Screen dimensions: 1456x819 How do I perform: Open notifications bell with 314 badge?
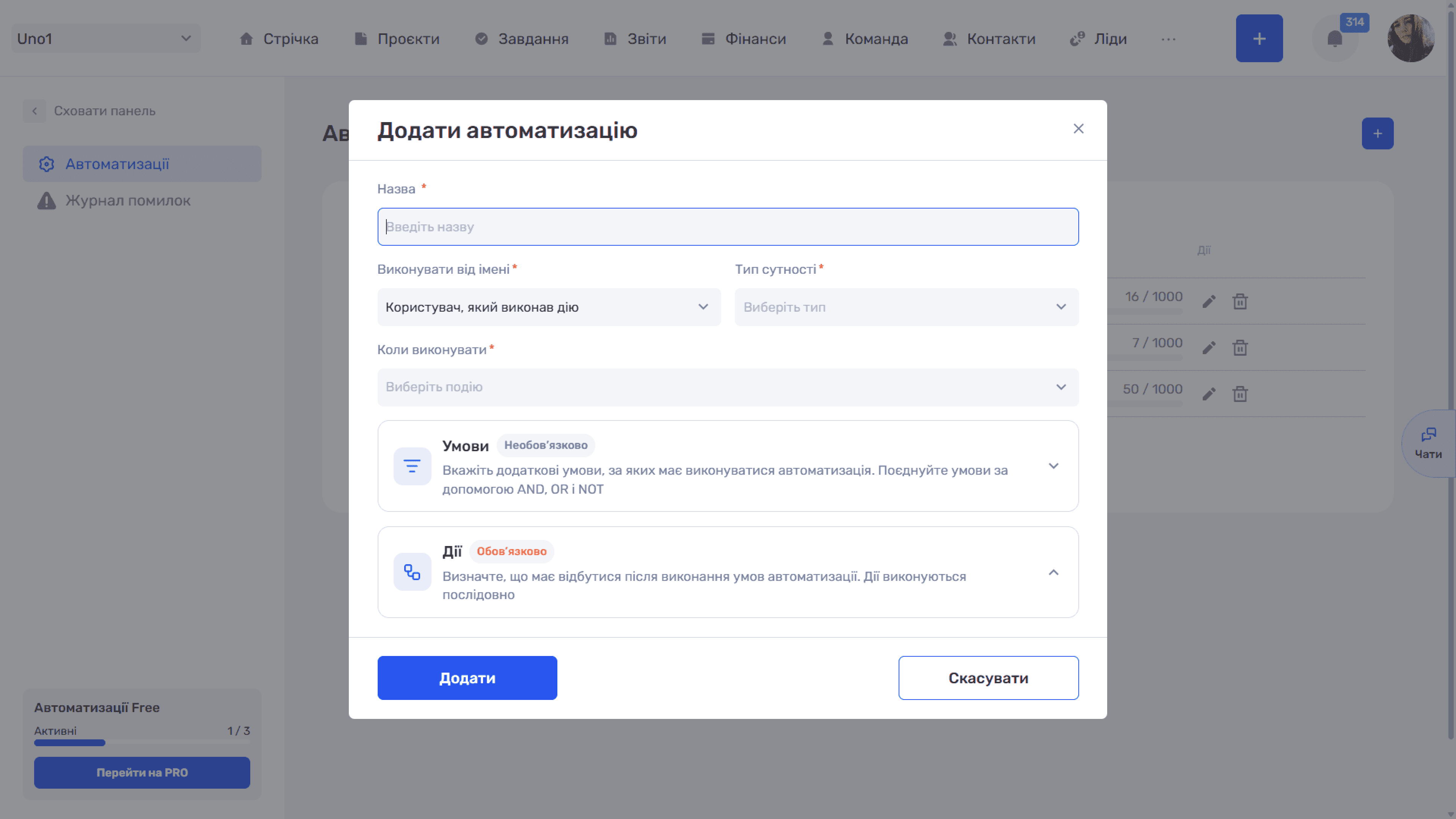[x=1335, y=38]
